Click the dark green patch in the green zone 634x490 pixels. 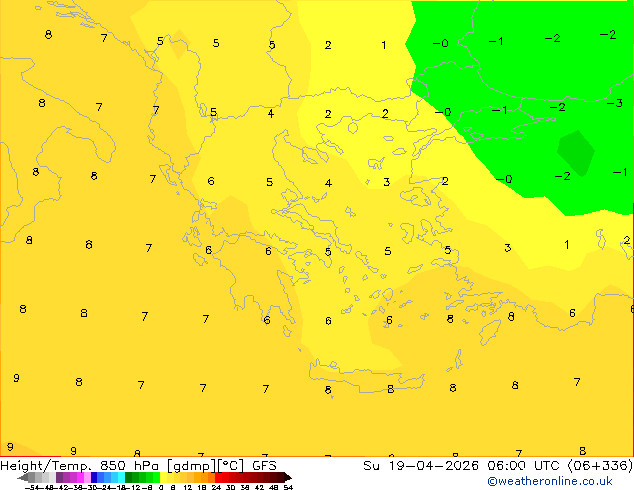pos(576,153)
